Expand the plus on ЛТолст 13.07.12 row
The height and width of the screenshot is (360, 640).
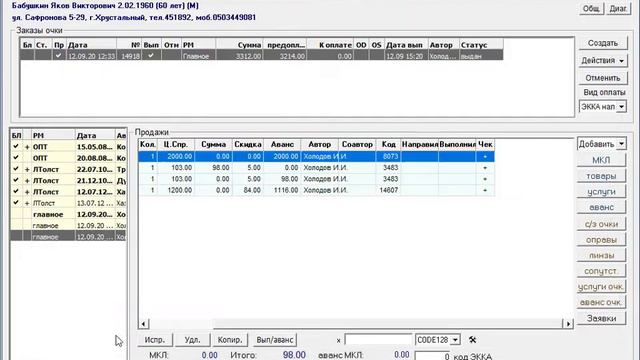(x=27, y=203)
